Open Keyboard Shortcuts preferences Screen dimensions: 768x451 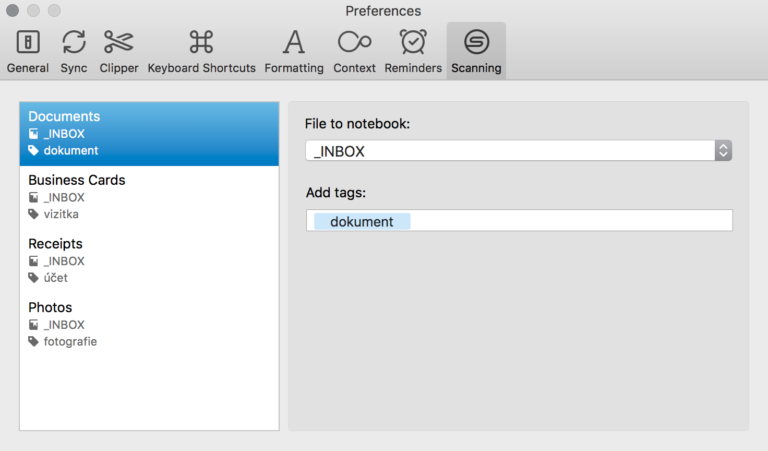coord(201,51)
